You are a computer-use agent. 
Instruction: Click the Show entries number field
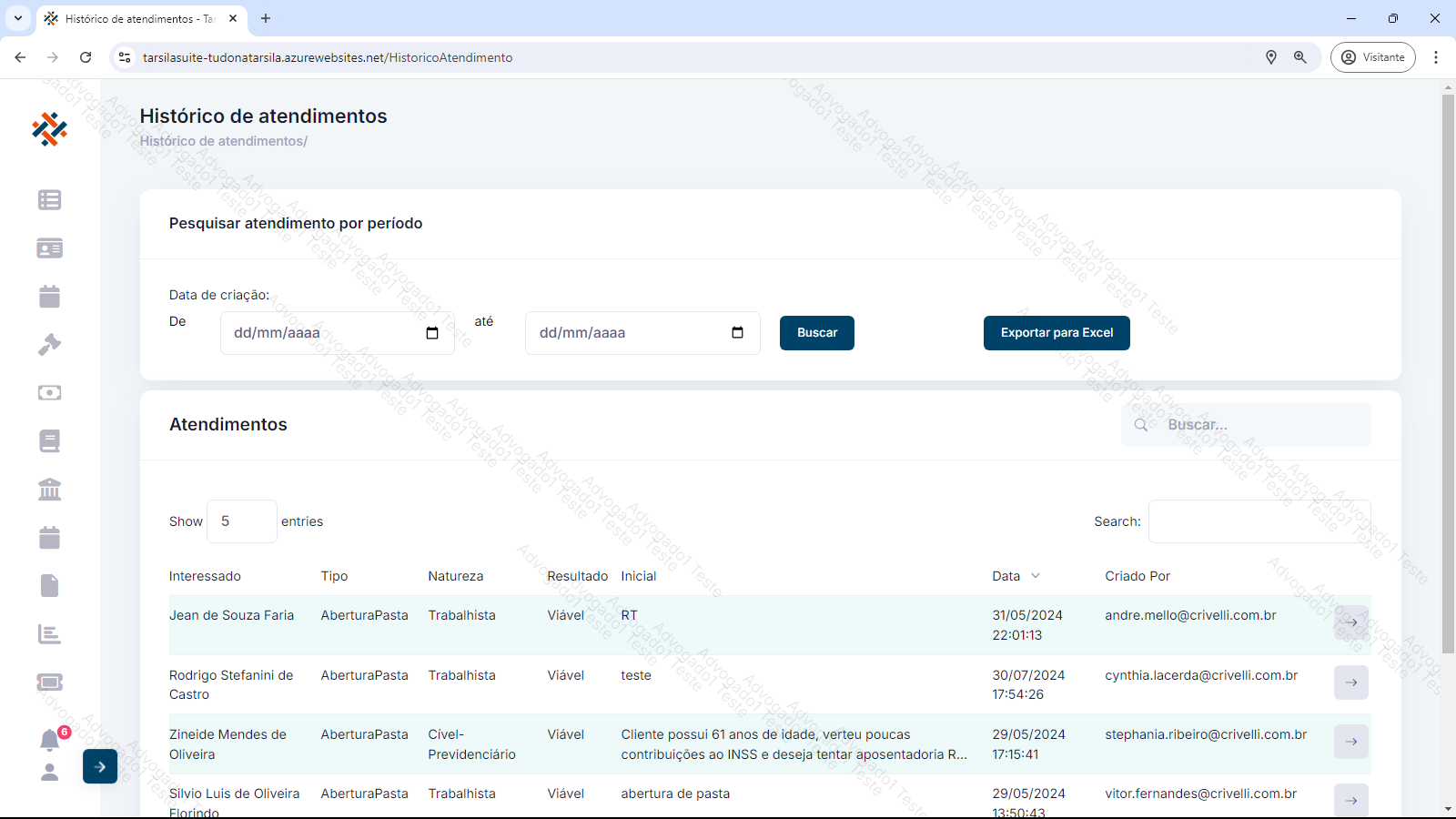tap(241, 521)
